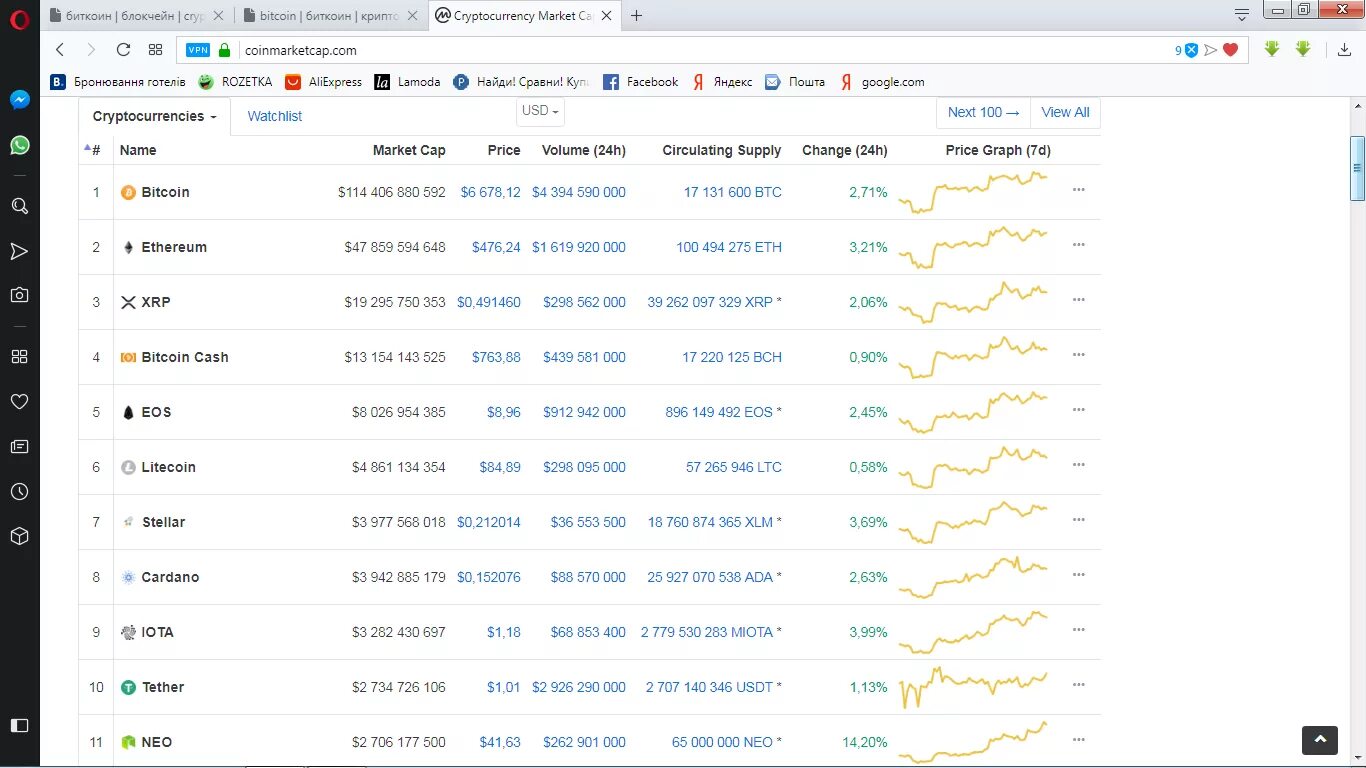Click Bitcoin price $6 678,12
This screenshot has height=768, width=1366.
click(x=490, y=192)
